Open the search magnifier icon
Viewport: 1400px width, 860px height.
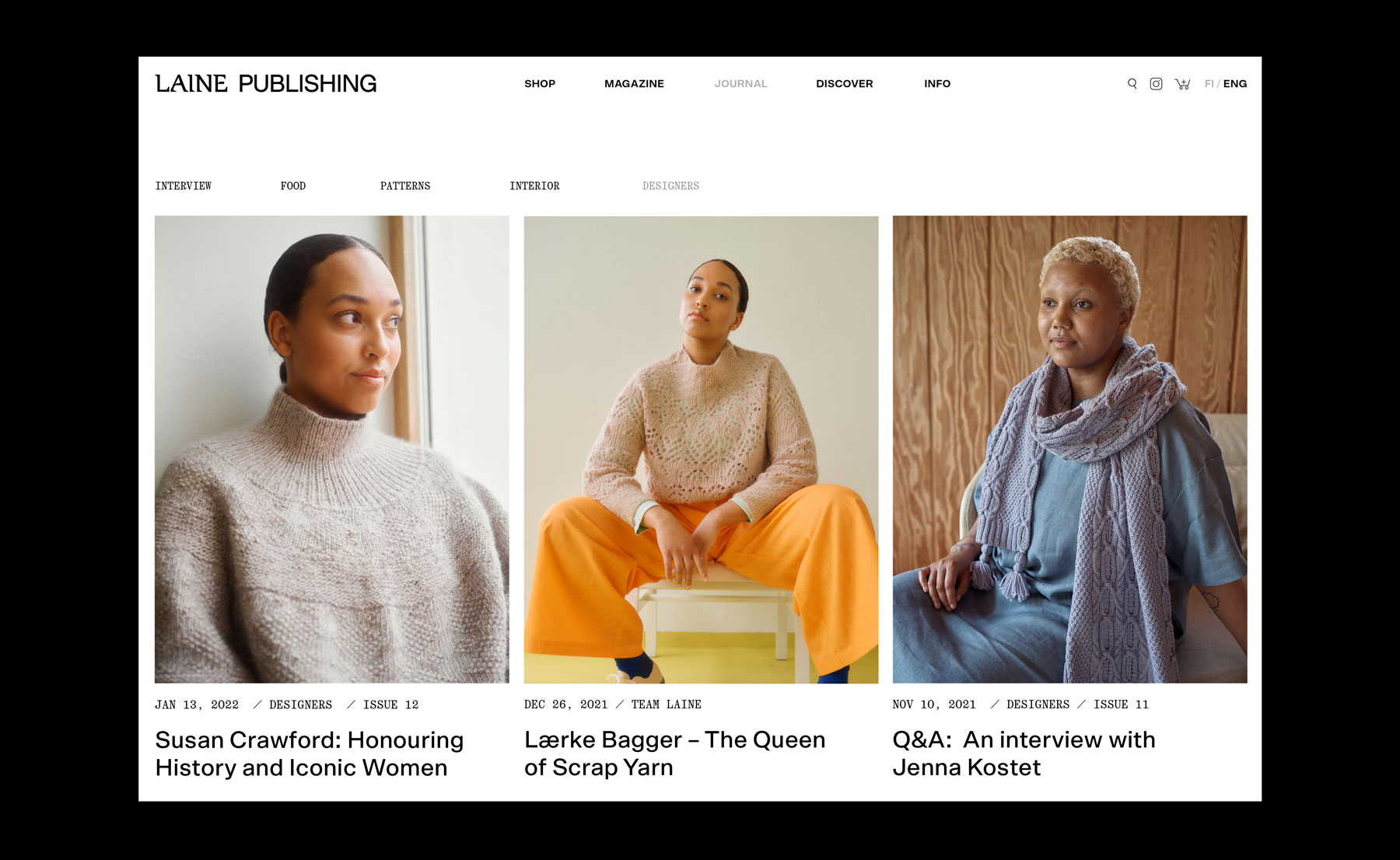pyautogui.click(x=1132, y=84)
